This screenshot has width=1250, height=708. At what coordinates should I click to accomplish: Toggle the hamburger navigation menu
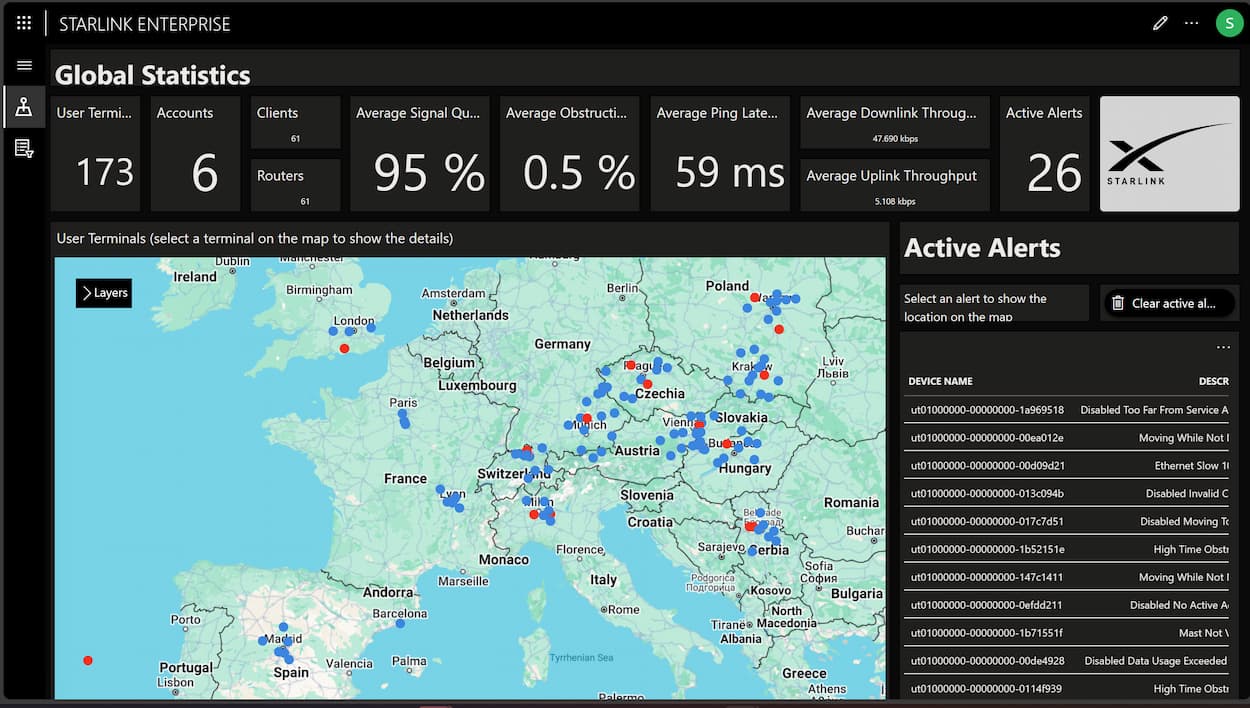click(24, 66)
